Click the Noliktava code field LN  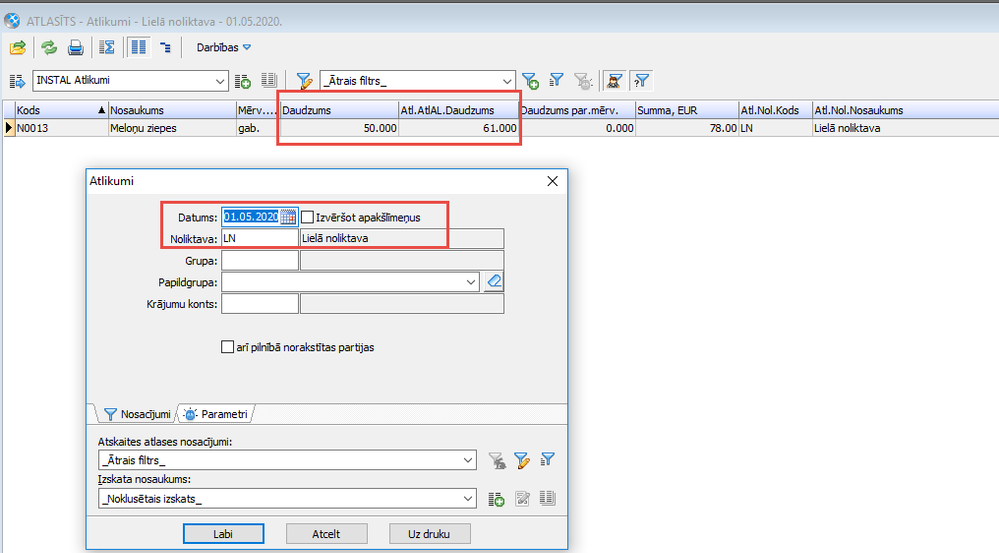(x=259, y=238)
